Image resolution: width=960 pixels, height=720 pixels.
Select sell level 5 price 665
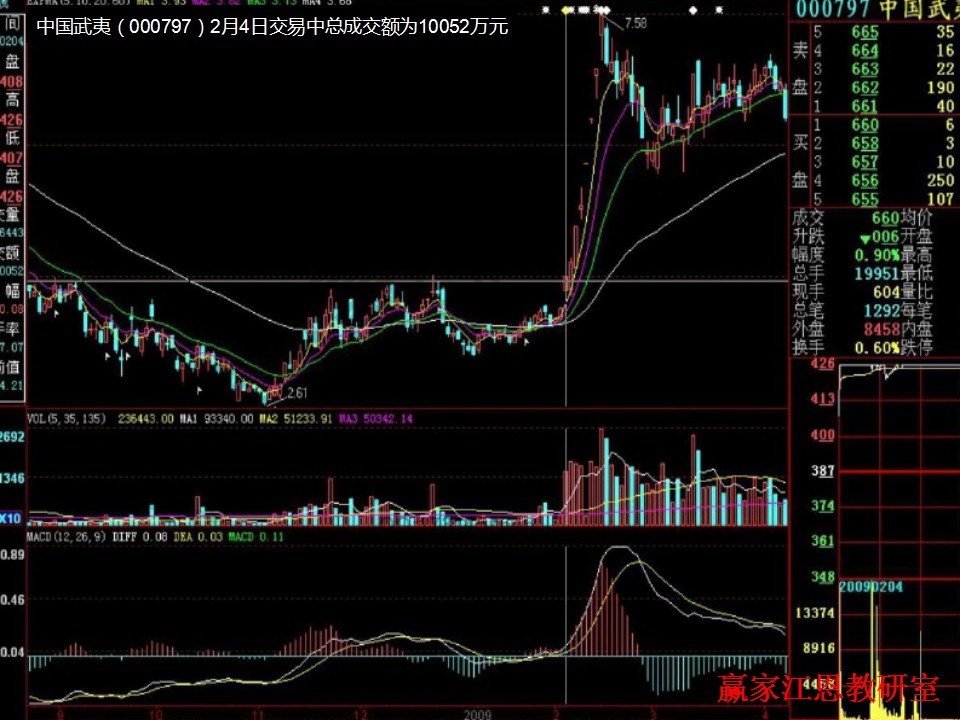(x=865, y=33)
